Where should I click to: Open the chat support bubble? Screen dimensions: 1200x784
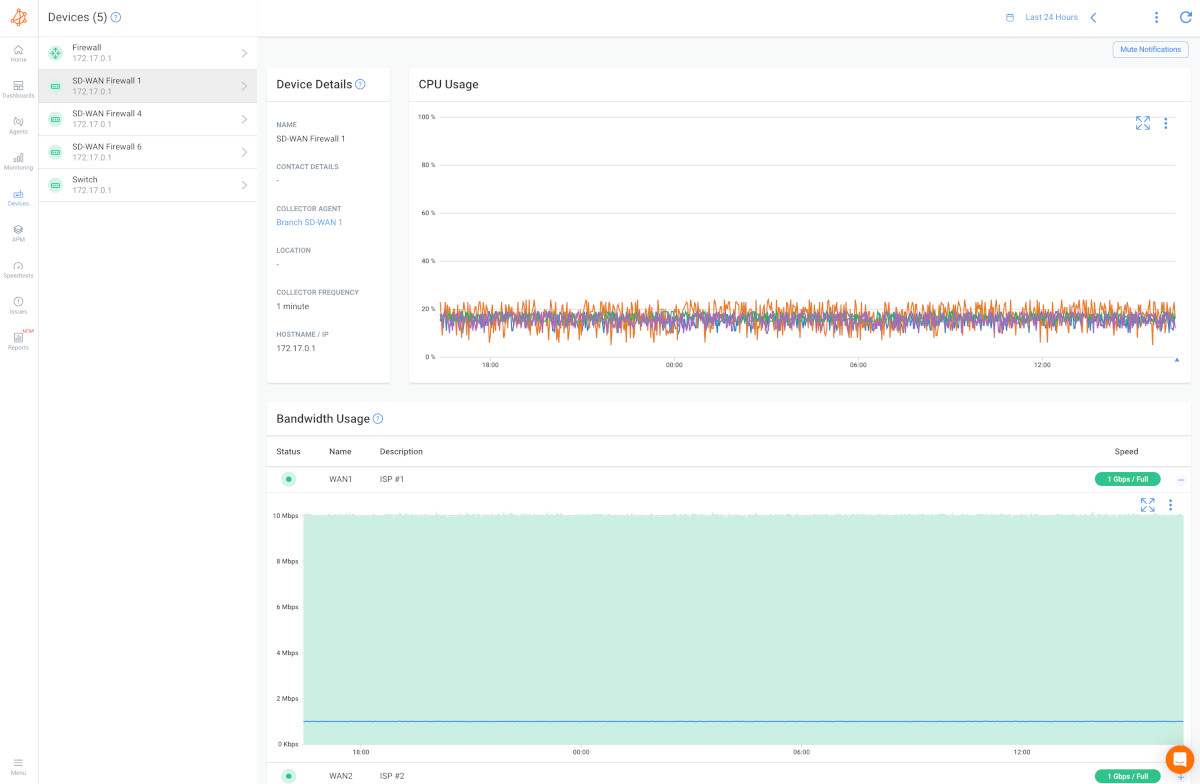click(x=1178, y=759)
